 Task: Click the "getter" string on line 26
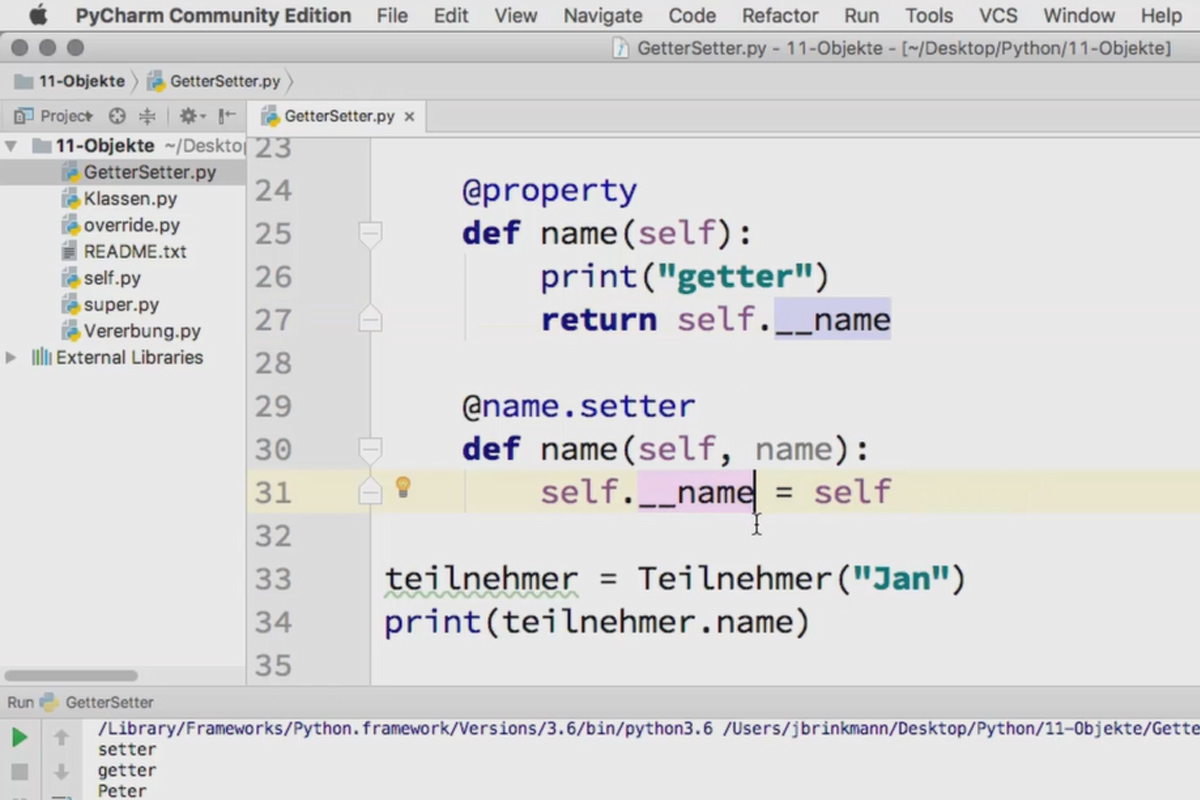click(735, 277)
